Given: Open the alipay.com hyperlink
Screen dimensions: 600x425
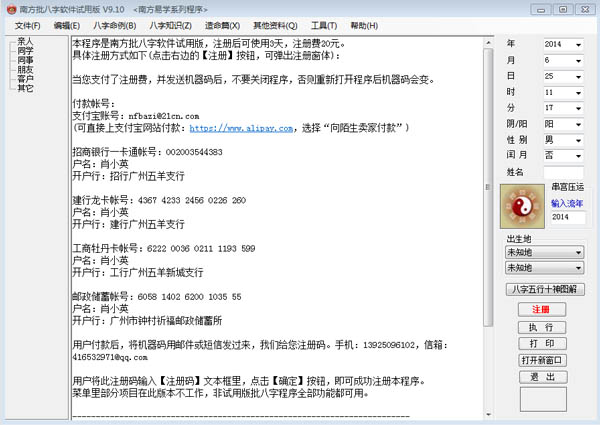Looking at the screenshot, I should tap(241, 128).
